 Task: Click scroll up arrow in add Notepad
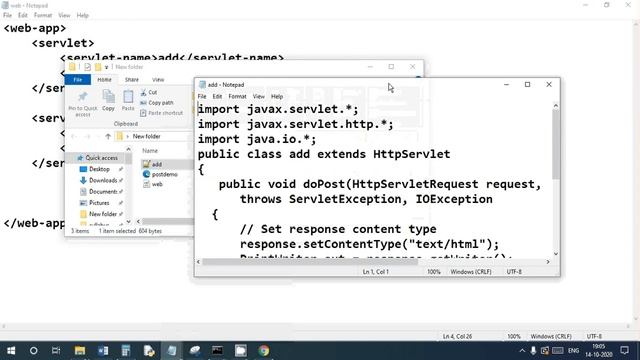point(556,106)
